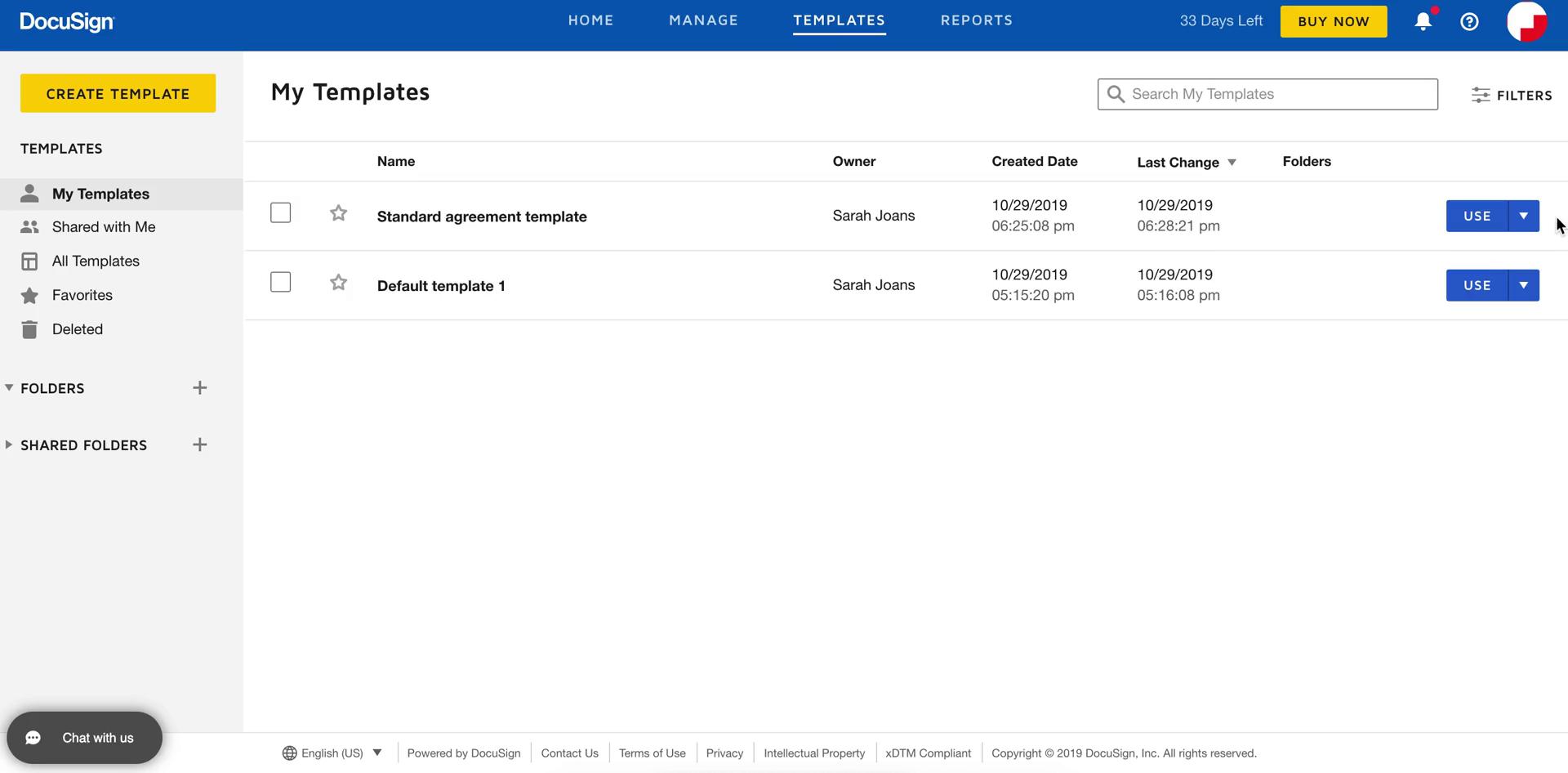The height and width of the screenshot is (773, 1568).
Task: Click the BUY NOW button
Action: [1333, 21]
